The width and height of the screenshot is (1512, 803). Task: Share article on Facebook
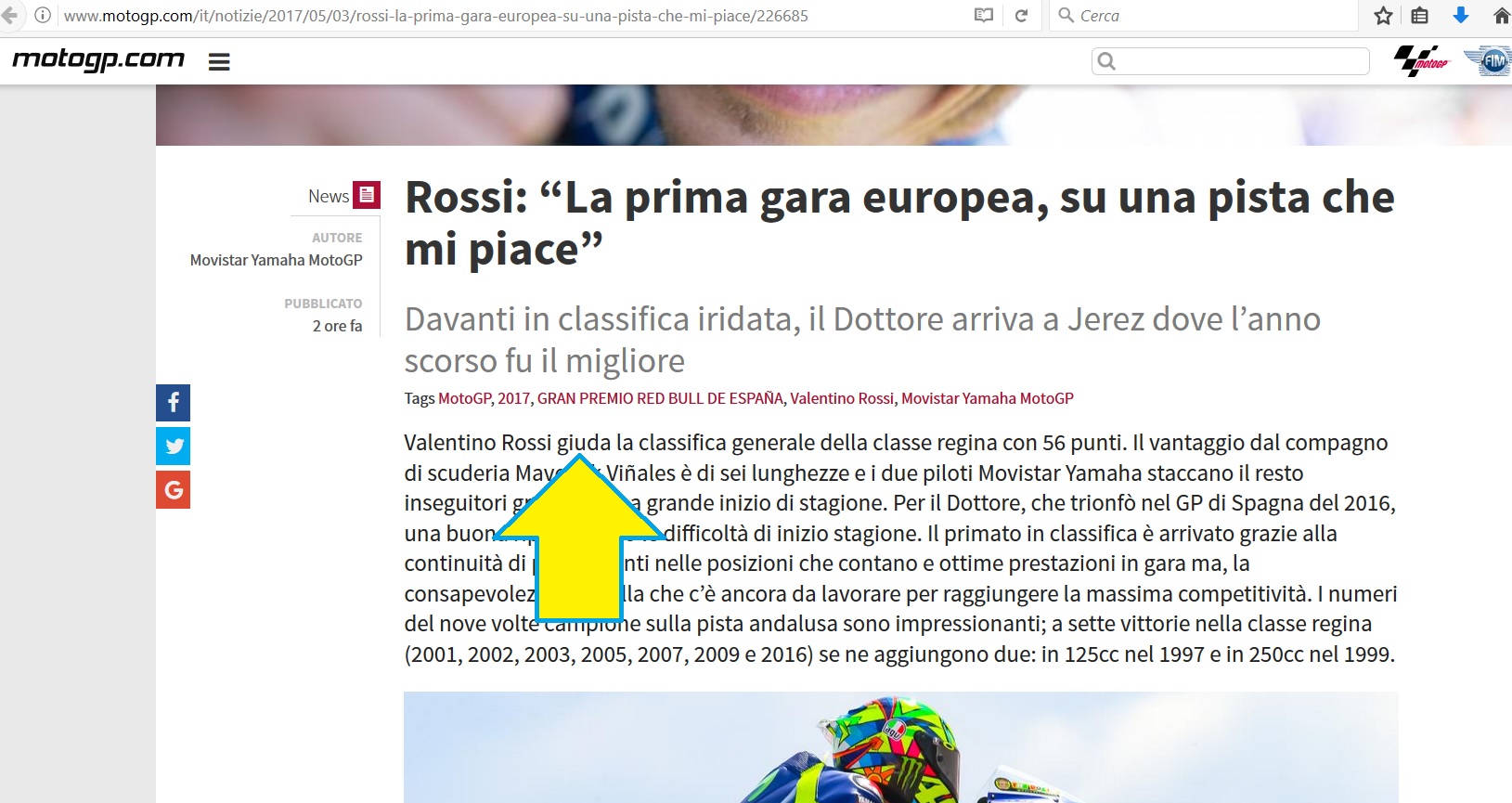pyautogui.click(x=174, y=403)
